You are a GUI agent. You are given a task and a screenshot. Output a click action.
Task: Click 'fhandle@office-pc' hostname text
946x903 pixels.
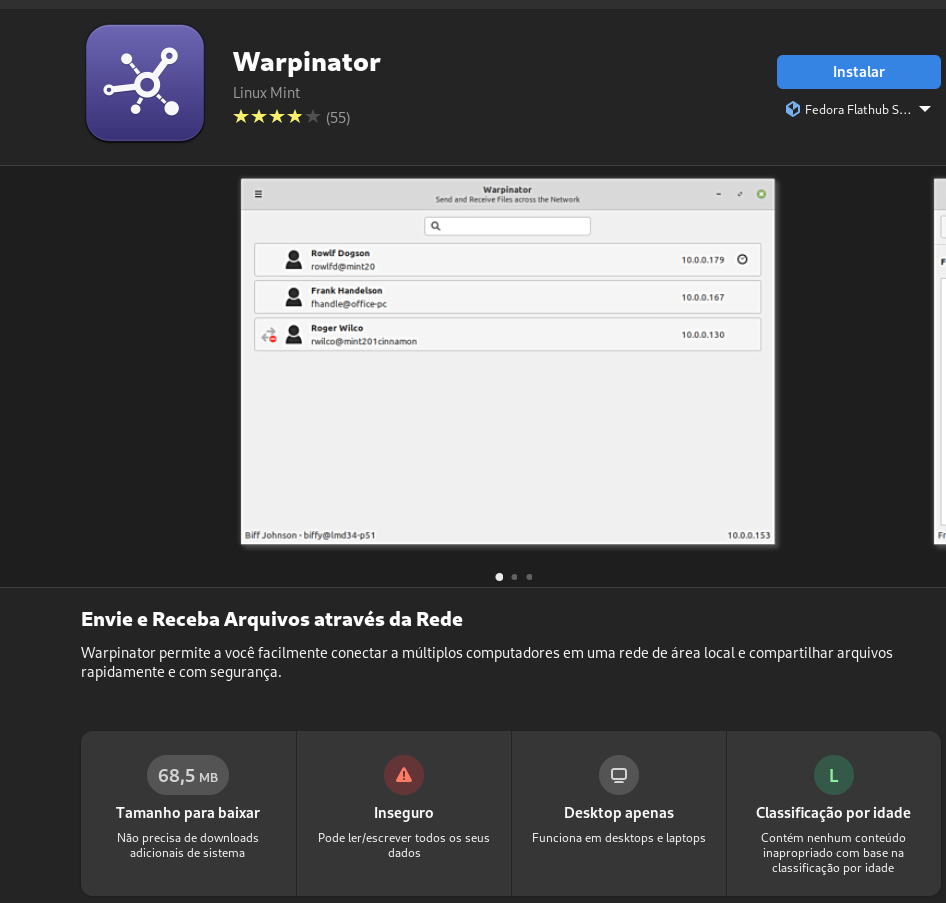tap(349, 304)
